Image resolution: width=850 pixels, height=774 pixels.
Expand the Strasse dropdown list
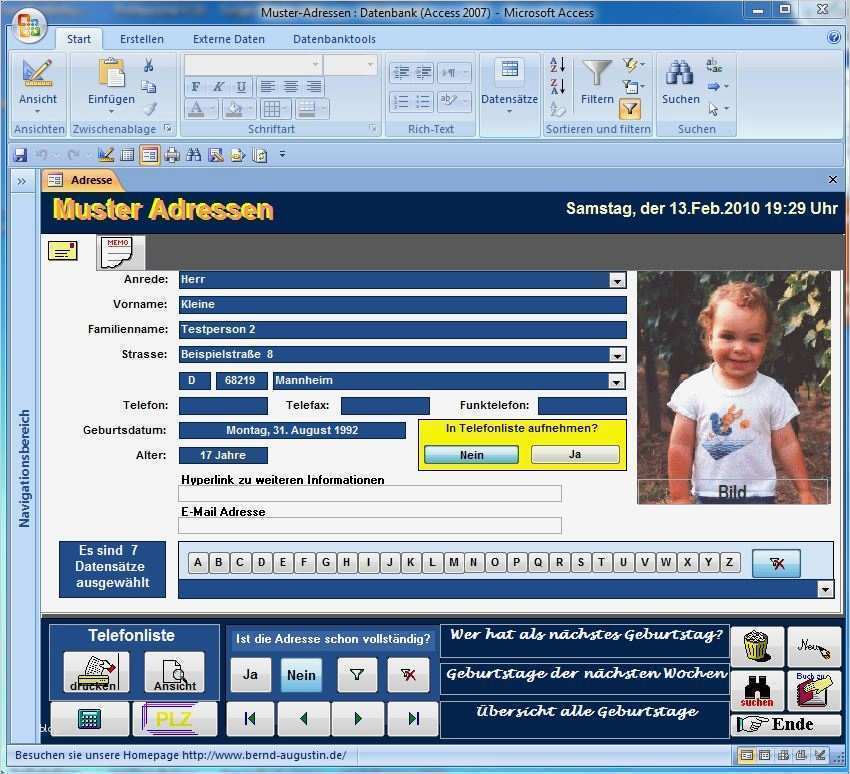(618, 354)
